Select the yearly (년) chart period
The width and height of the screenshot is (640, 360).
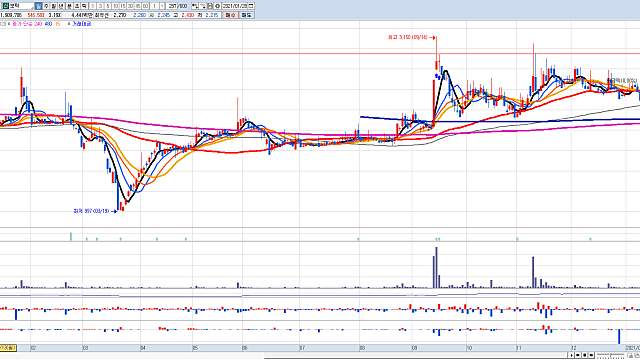click(x=61, y=6)
